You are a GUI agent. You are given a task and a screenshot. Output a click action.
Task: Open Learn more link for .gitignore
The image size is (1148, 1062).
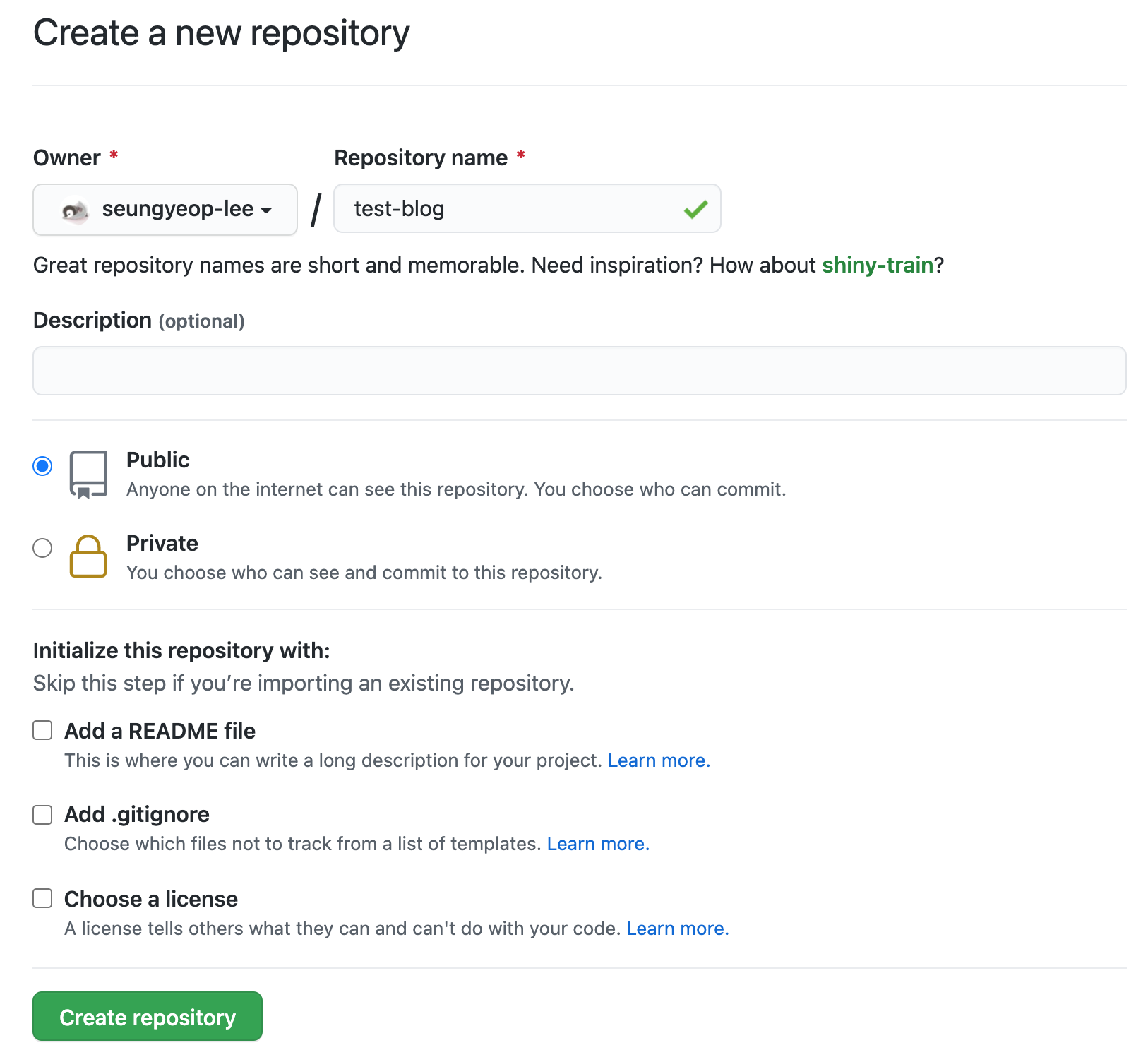coord(598,844)
